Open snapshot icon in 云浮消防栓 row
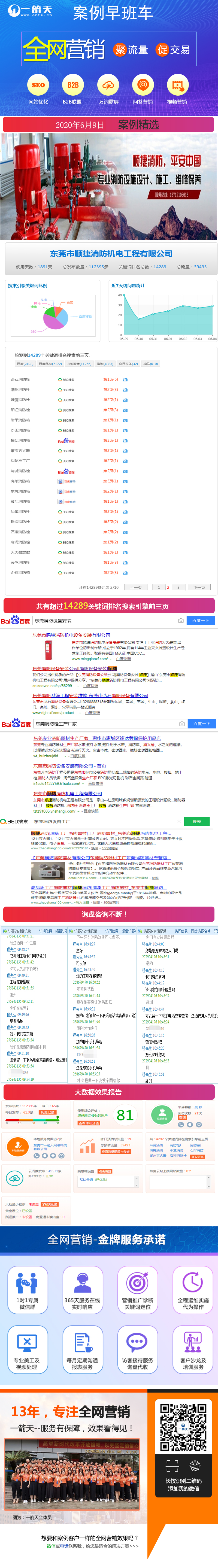 tap(125, 563)
